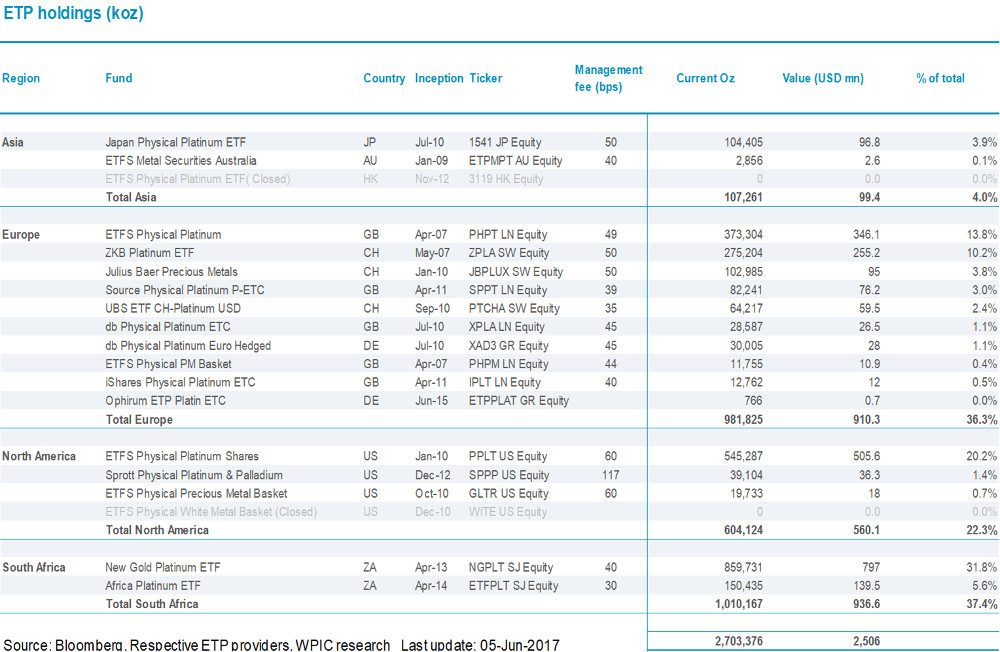Click the Current Oz value '275,204'
The width and height of the screenshot is (1000, 652).
pyautogui.click(x=743, y=253)
